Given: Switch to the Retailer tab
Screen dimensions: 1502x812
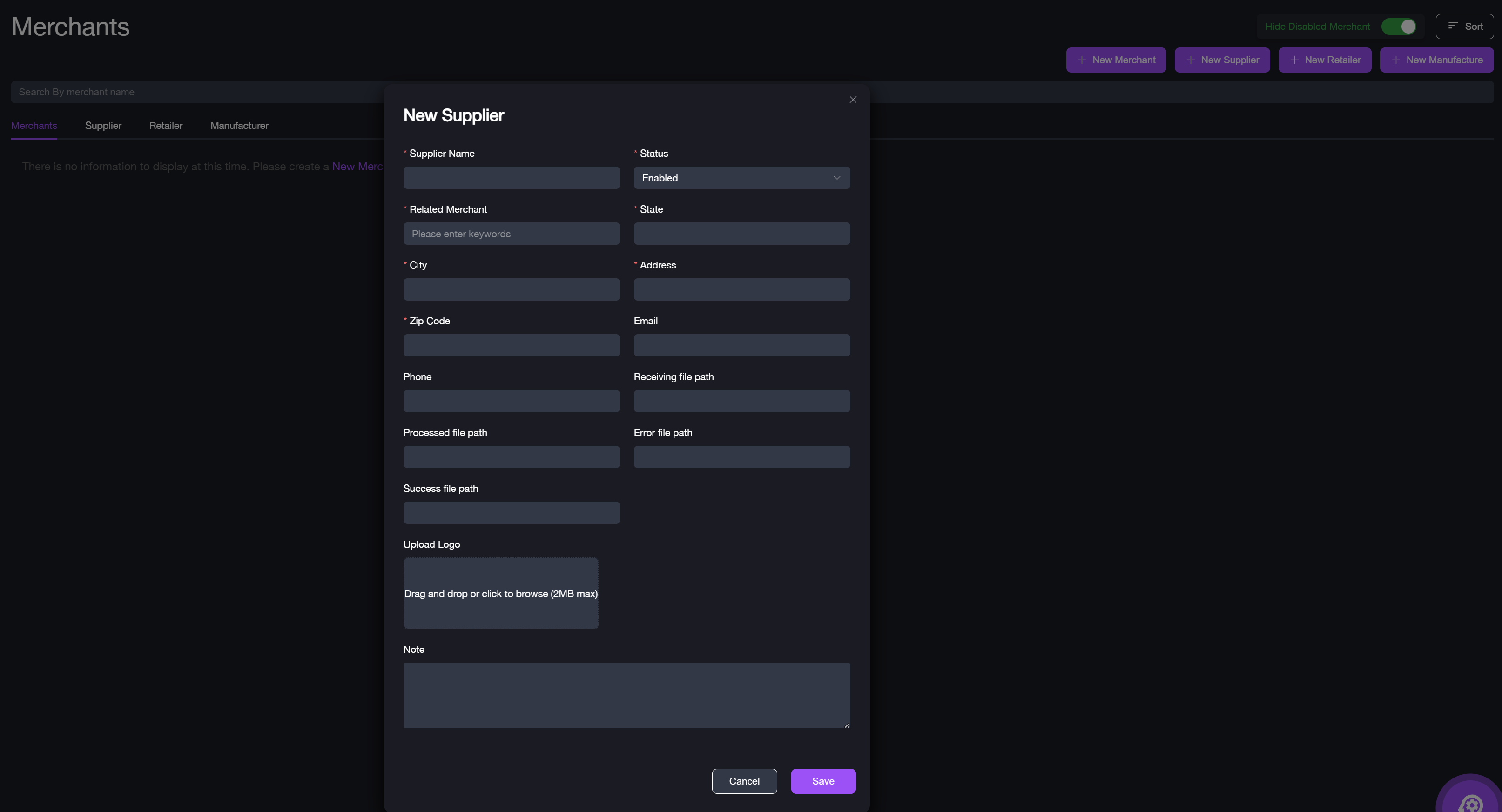Looking at the screenshot, I should (166, 125).
